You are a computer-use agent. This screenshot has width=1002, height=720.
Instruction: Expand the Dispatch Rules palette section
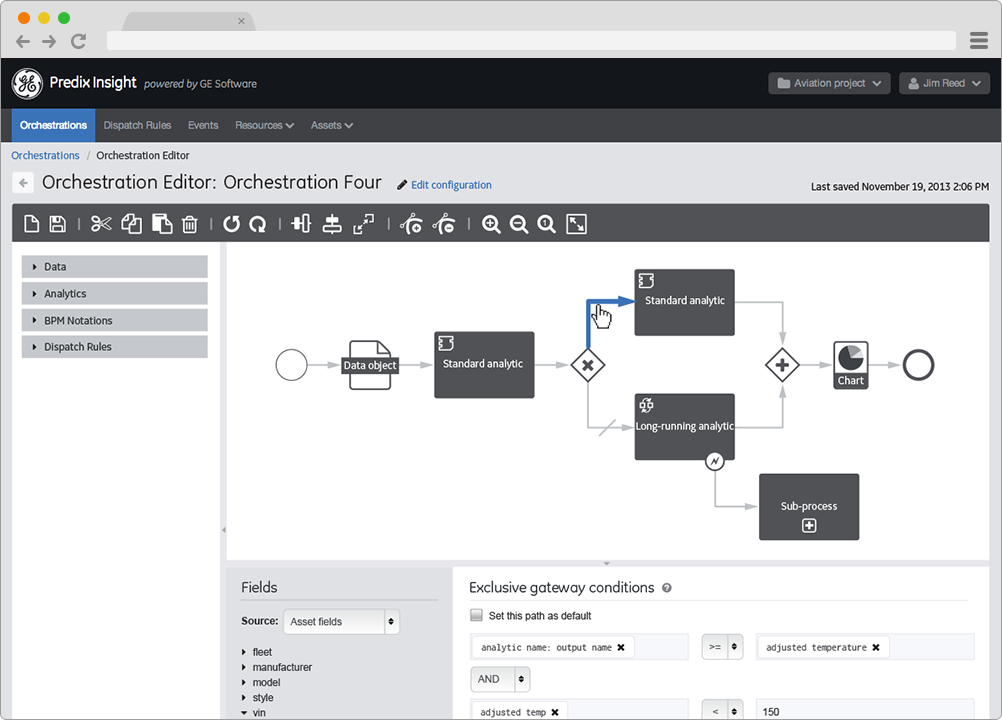(114, 346)
